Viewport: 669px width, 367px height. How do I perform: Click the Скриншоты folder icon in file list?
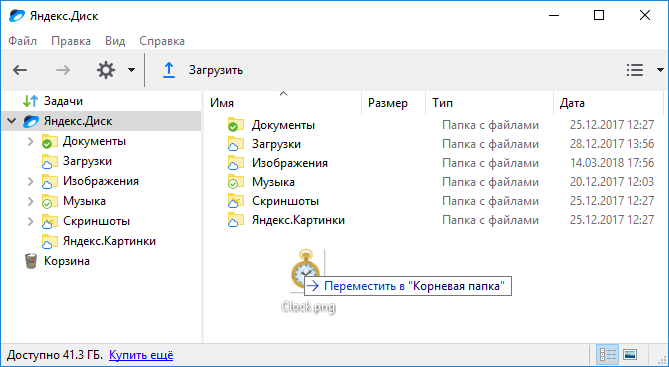click(x=236, y=201)
